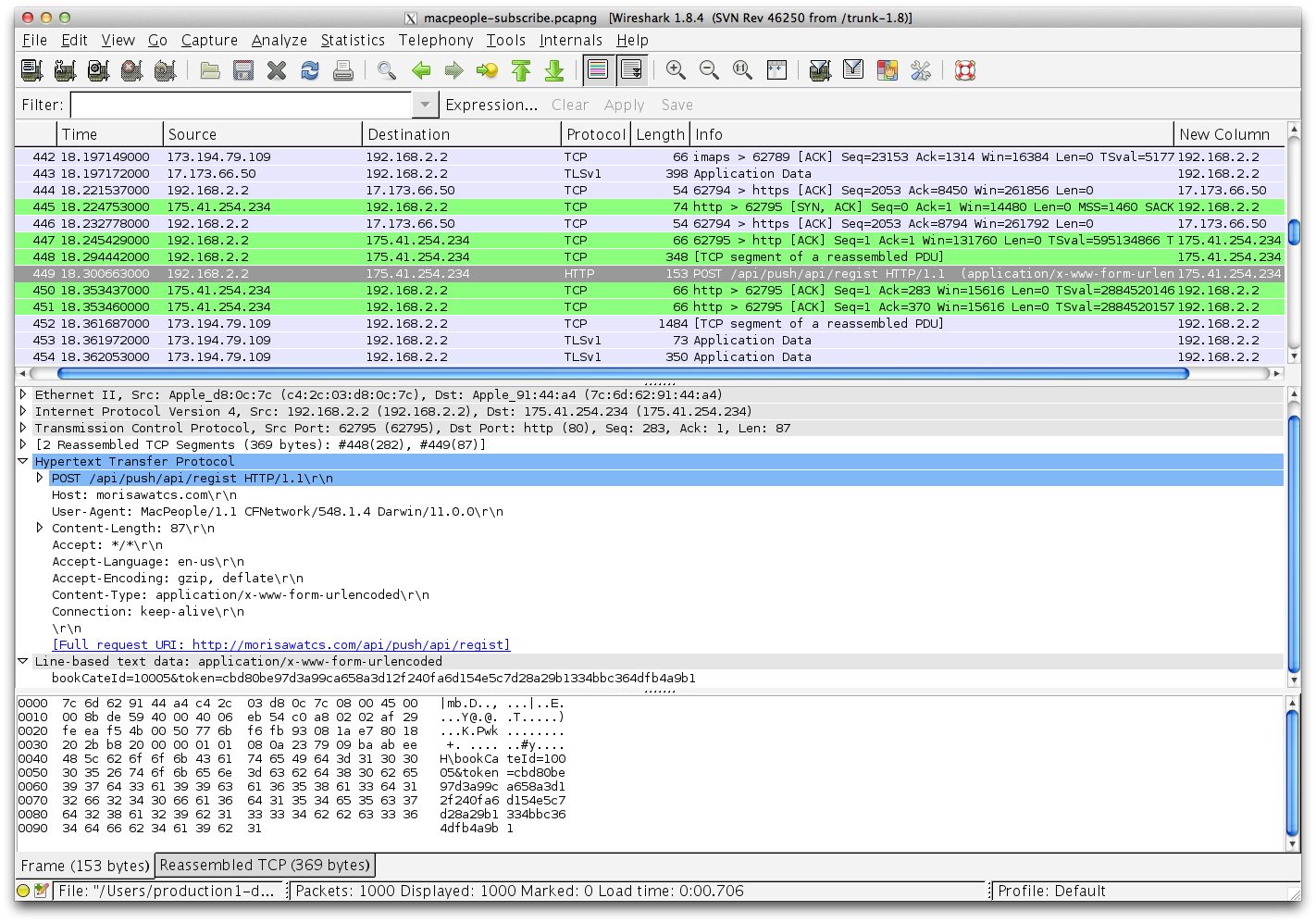Print packets using the printer icon
This screenshot has width=1316, height=923.
point(343,70)
